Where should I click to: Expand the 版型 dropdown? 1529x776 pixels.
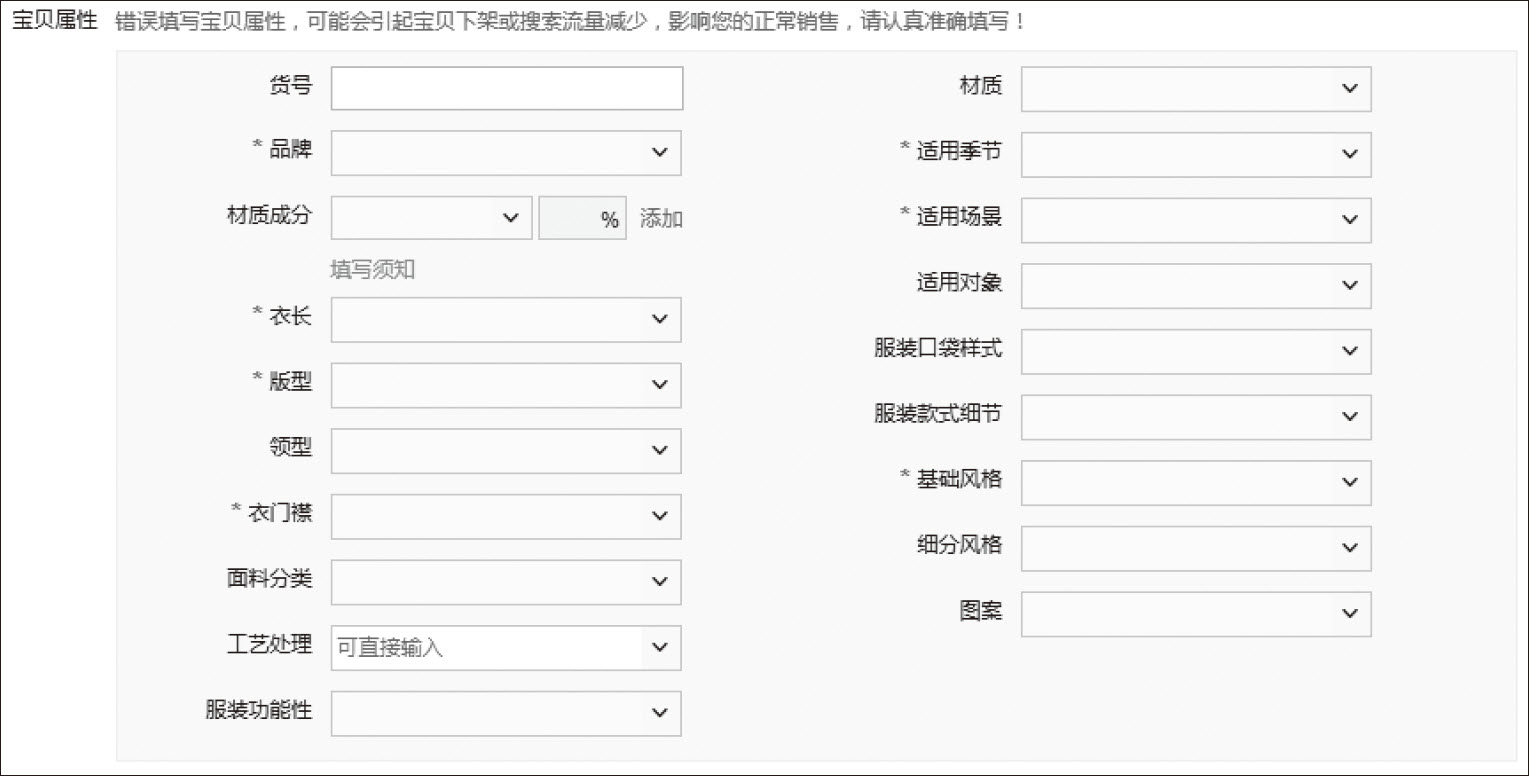[506, 385]
